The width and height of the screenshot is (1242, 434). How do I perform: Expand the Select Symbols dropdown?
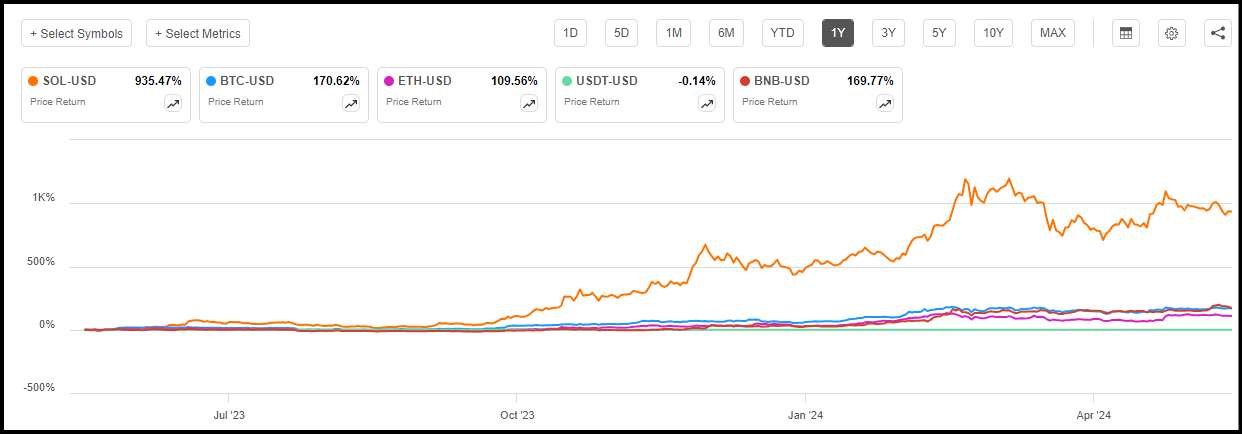tap(77, 33)
